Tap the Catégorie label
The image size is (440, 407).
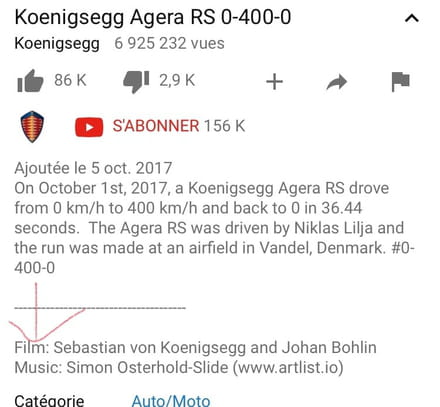pos(49,401)
